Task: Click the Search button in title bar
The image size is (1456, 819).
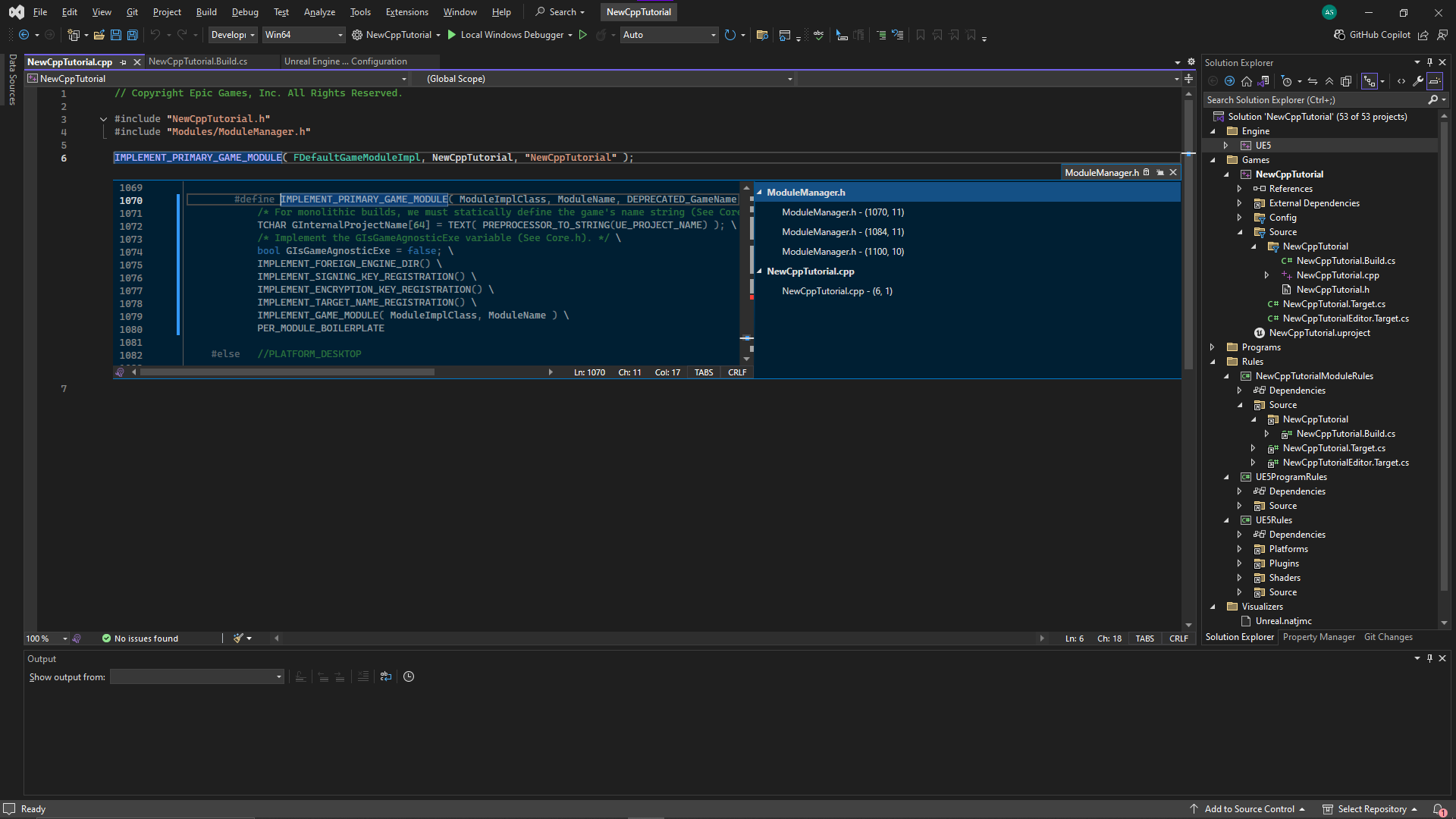Action: [x=561, y=12]
